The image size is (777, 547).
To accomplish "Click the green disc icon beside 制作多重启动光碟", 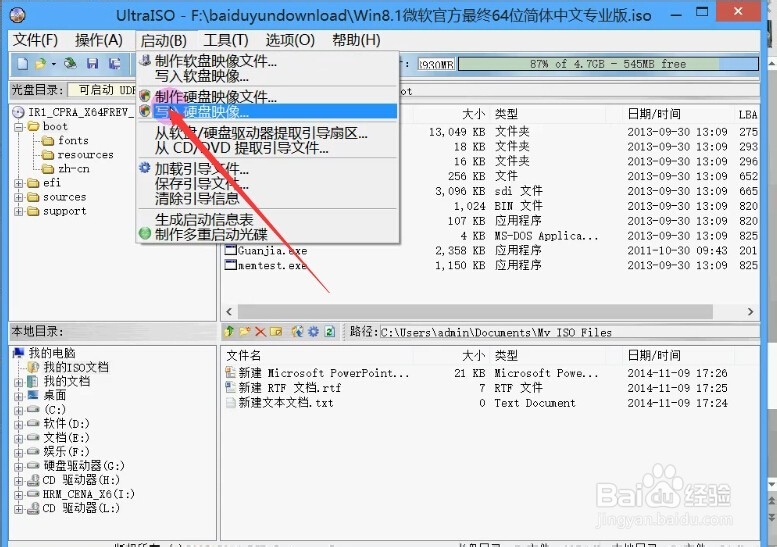I will pos(145,233).
